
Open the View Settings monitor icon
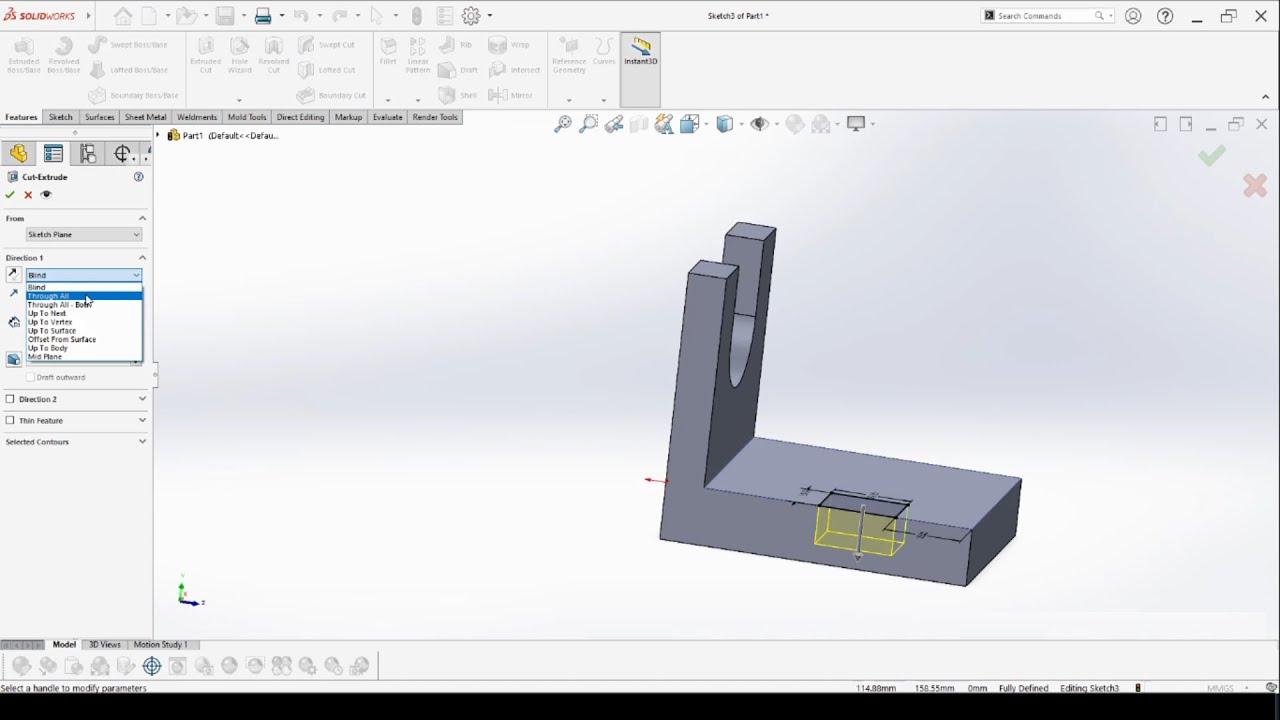(856, 124)
